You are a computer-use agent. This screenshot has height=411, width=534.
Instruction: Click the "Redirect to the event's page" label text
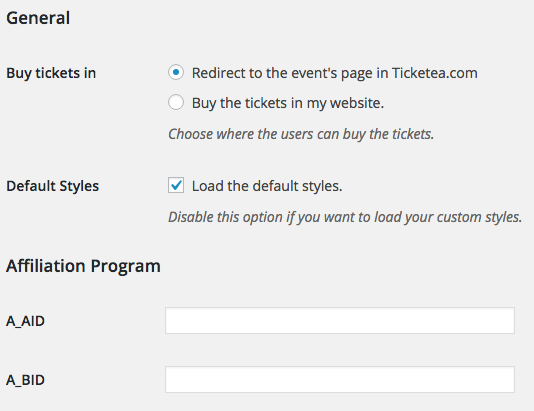(x=282, y=73)
